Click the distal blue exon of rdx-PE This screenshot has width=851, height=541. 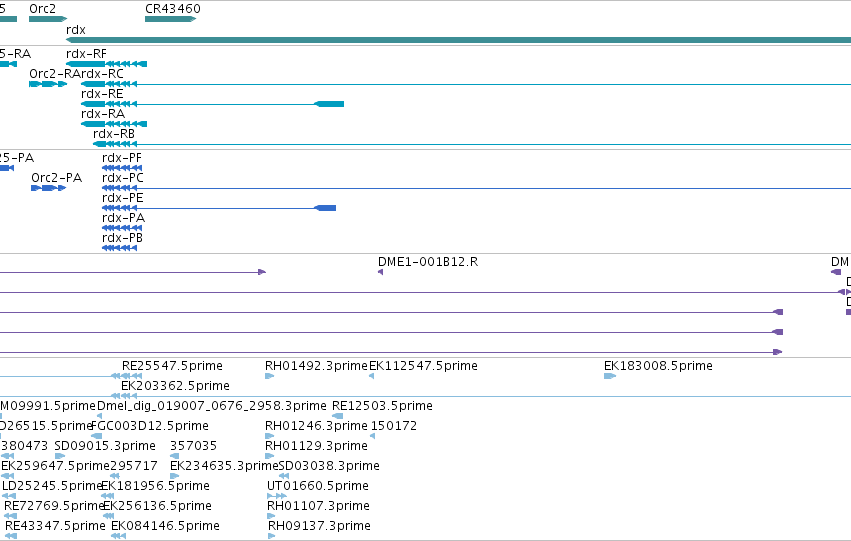click(x=325, y=208)
